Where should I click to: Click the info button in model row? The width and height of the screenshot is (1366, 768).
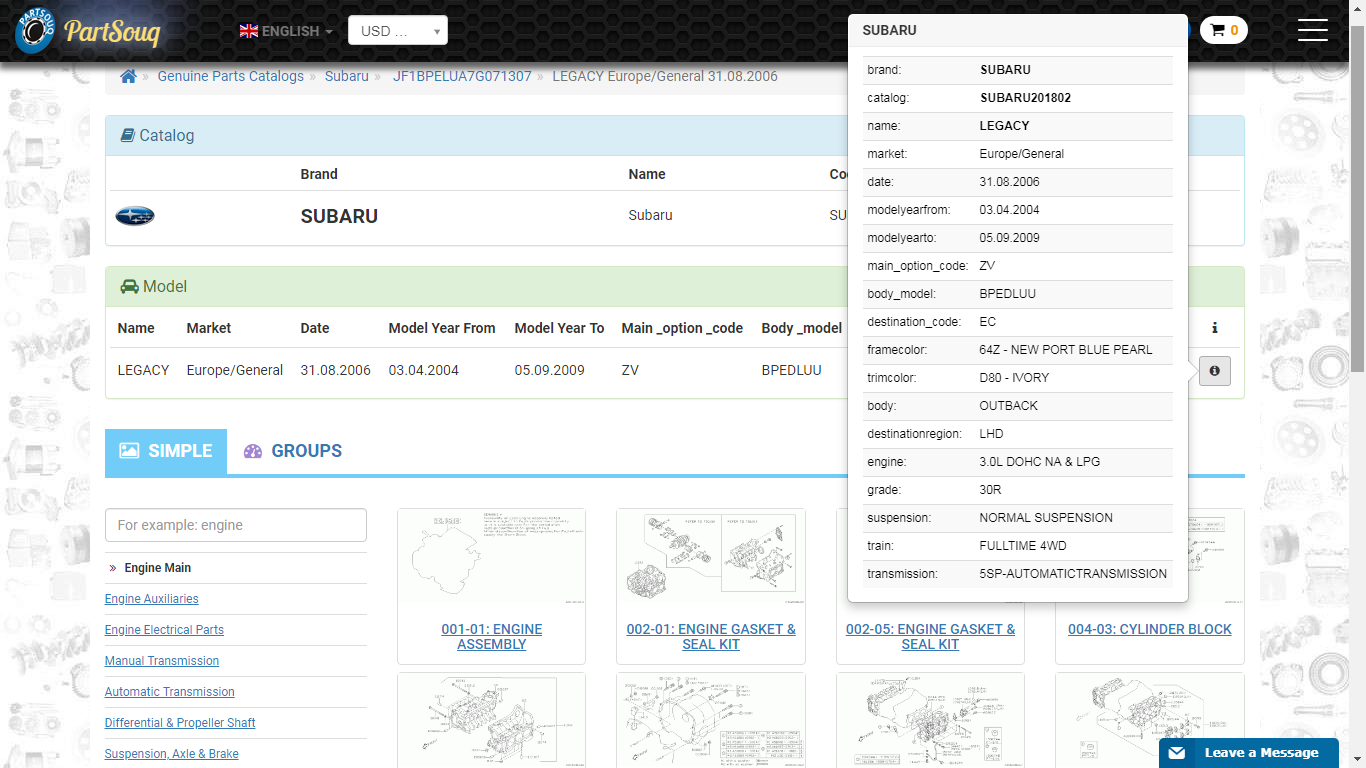tap(1214, 371)
